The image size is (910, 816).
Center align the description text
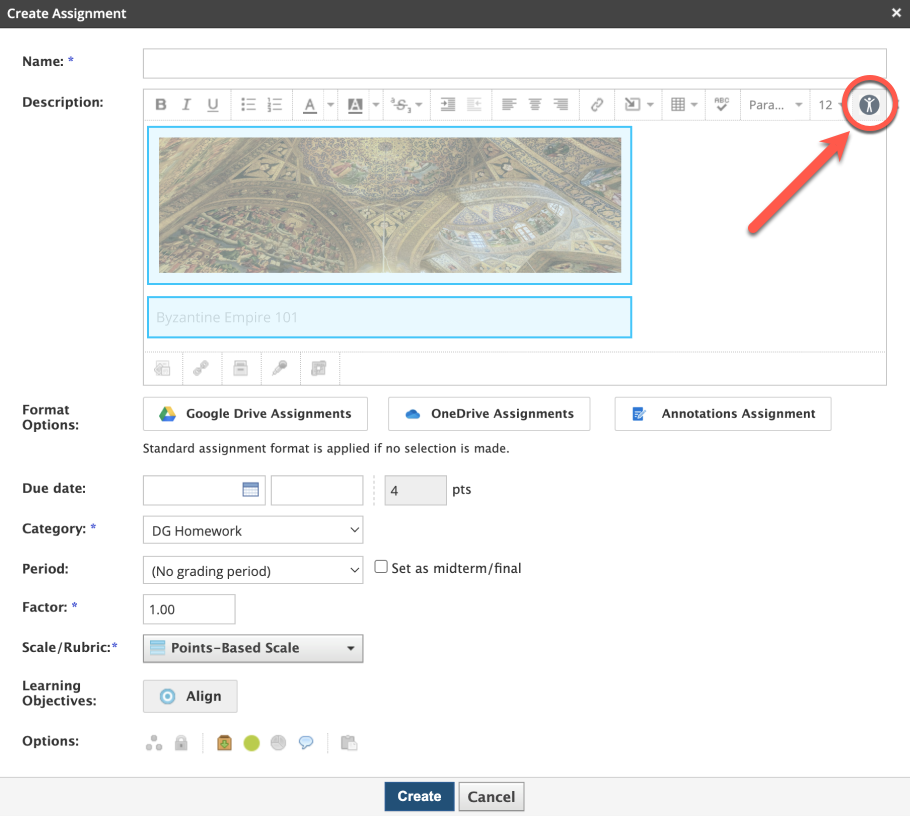[535, 105]
